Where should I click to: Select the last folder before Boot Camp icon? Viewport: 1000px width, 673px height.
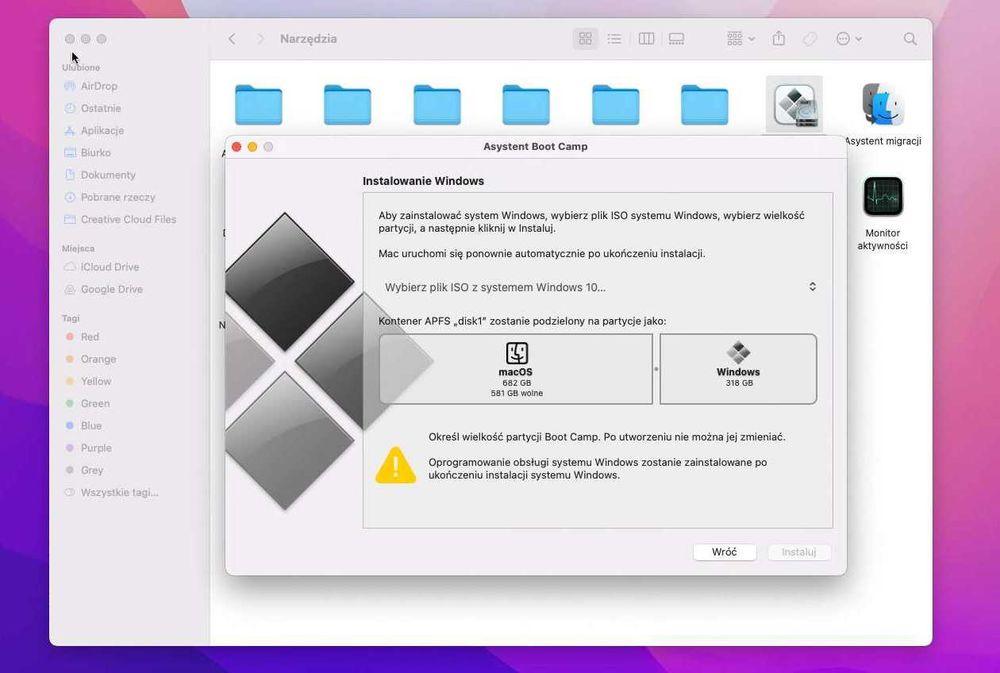click(704, 105)
